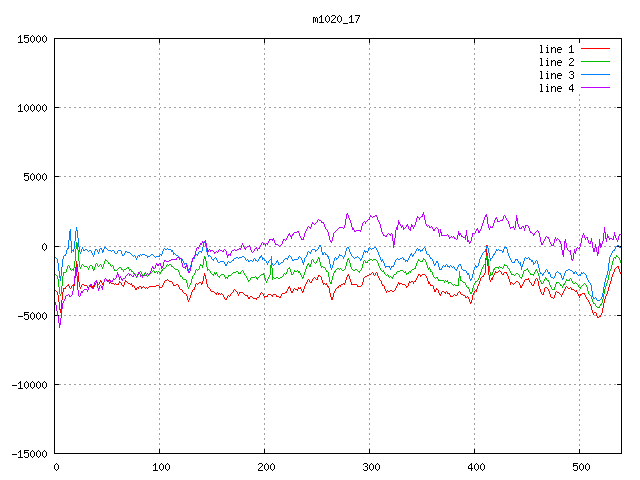Click the y-axis label 10000
This screenshot has height=480, width=640.
(x=32, y=108)
